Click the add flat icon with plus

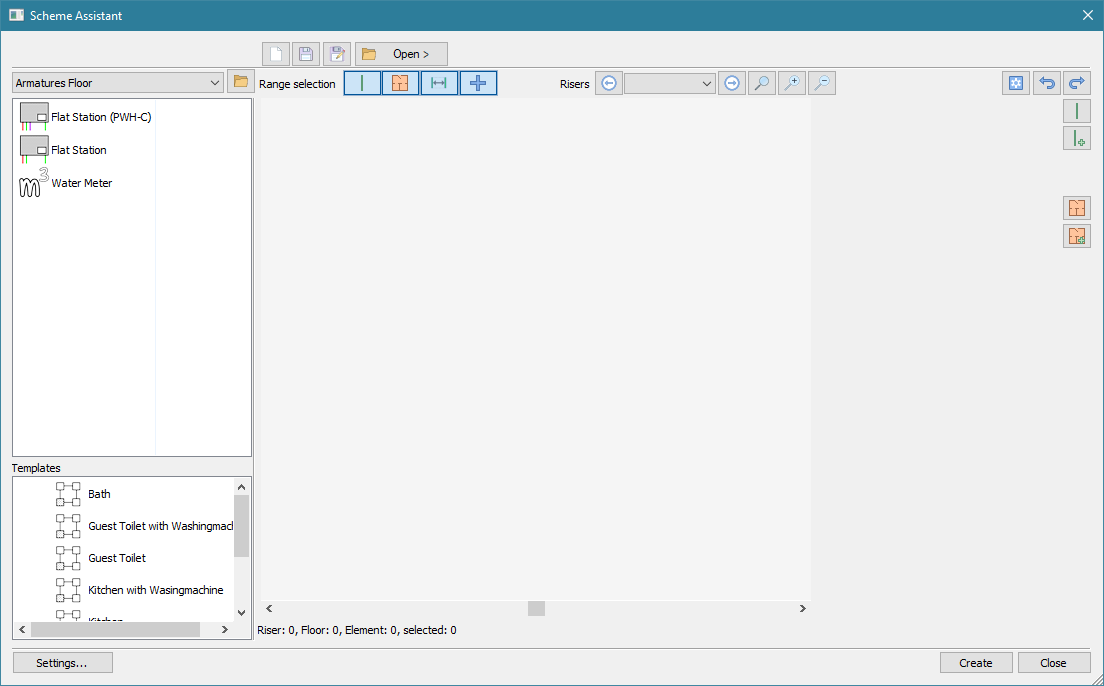1077,236
